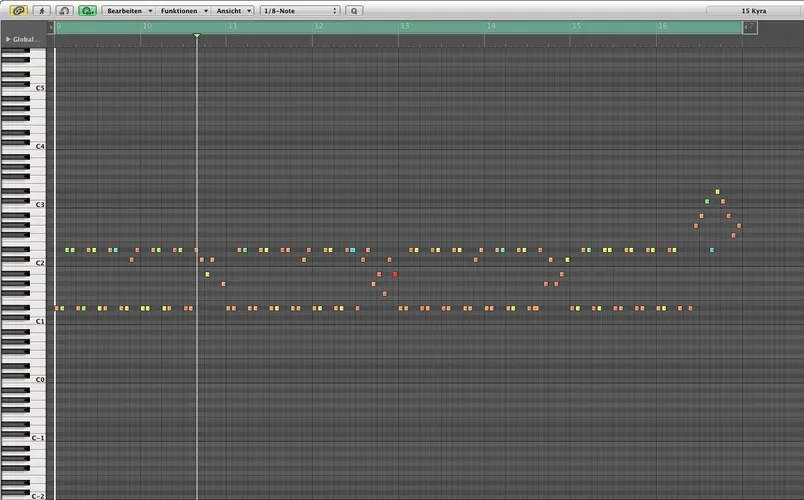
Task: Click the region end marker at bar 17
Action: tap(750, 27)
